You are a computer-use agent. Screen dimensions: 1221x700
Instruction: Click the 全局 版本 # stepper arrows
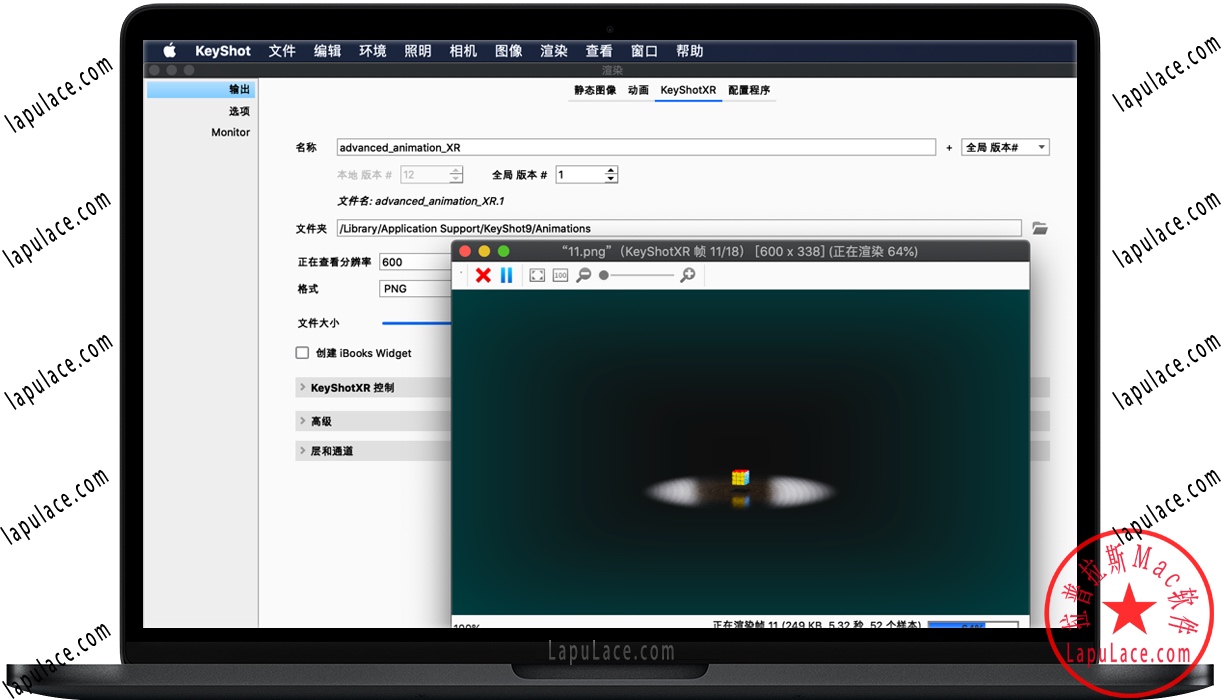pyautogui.click(x=611, y=175)
